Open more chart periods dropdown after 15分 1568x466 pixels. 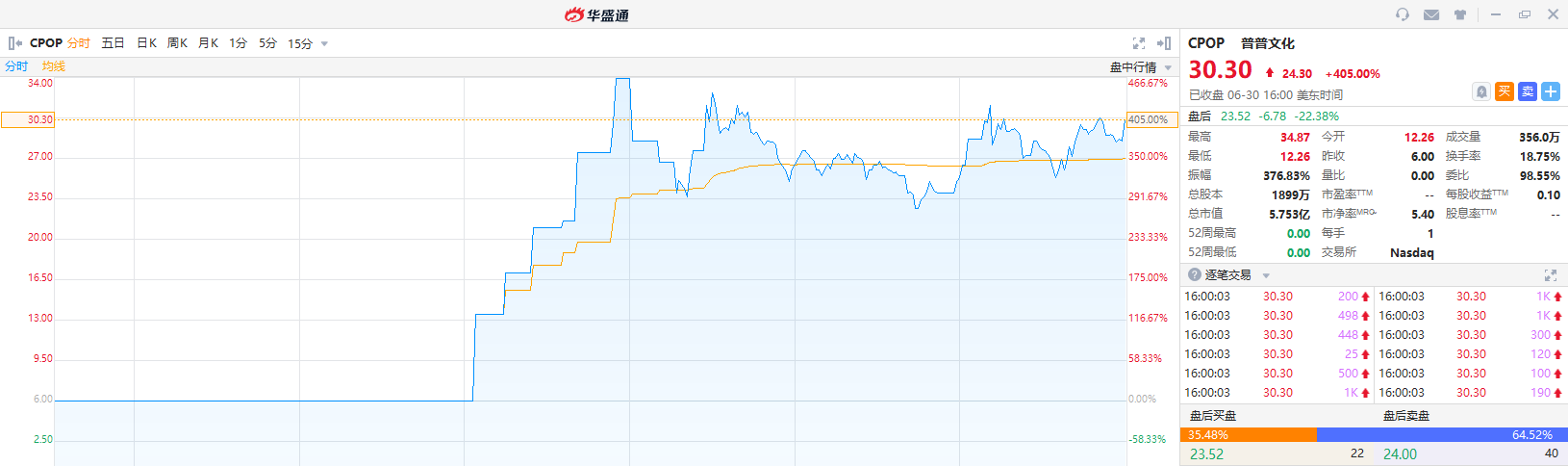pos(324,44)
